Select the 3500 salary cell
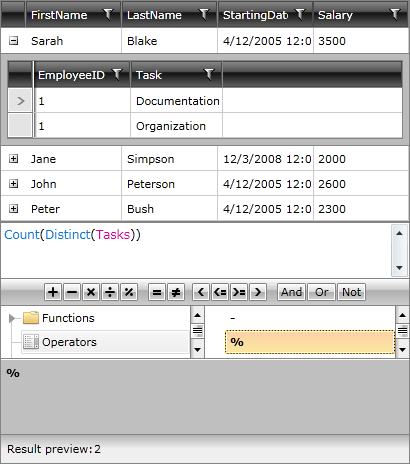This screenshot has width=410, height=464. (361, 41)
